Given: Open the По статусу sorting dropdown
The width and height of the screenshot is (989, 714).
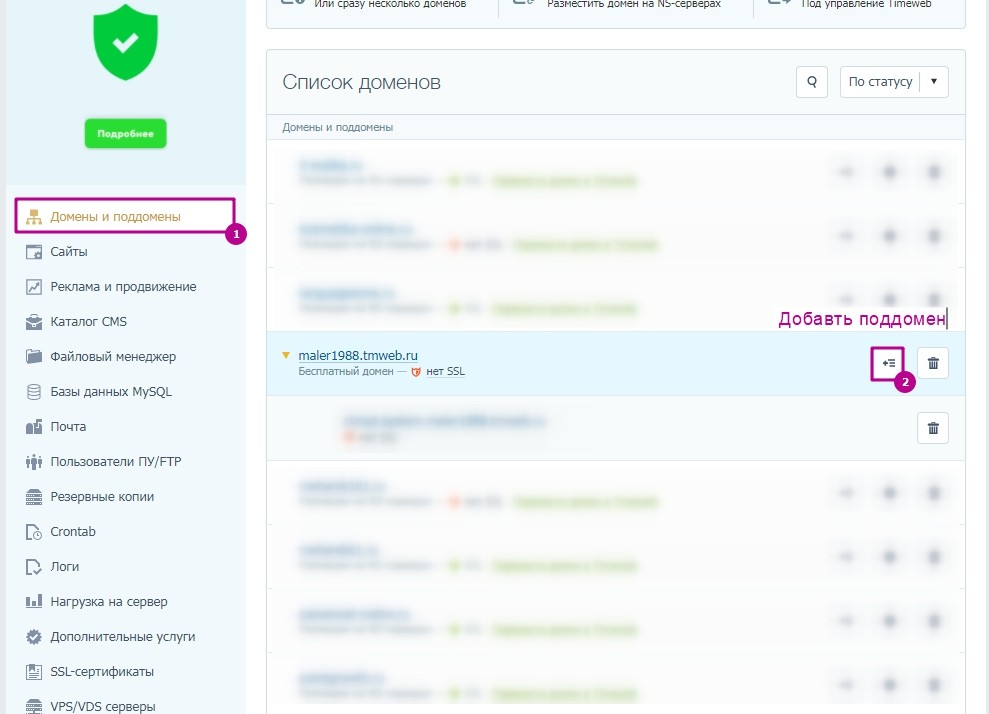Looking at the screenshot, I should click(894, 82).
